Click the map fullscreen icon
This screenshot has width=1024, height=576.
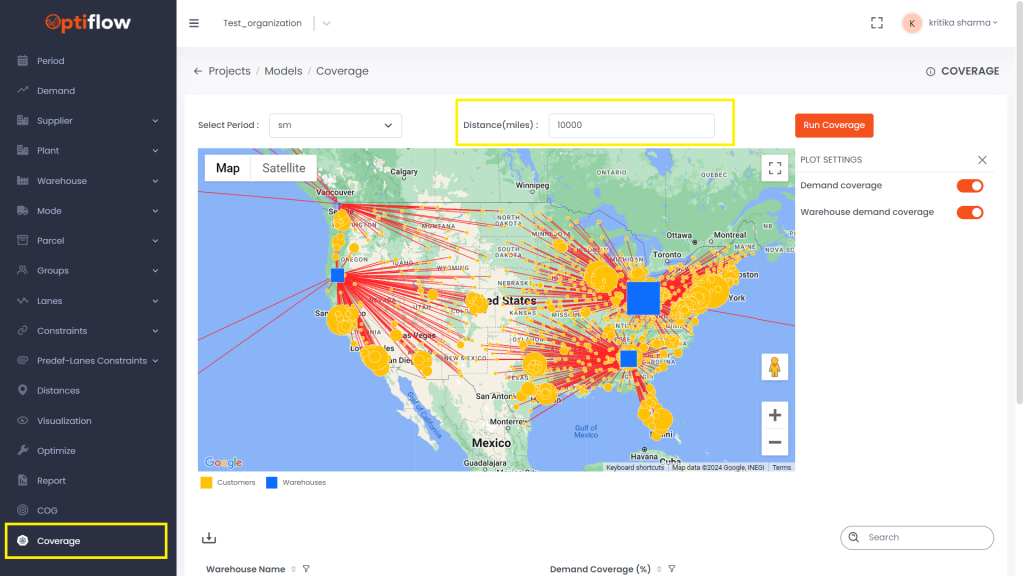(x=775, y=168)
